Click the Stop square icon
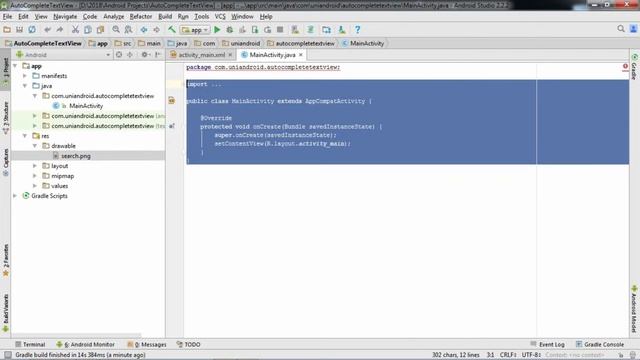Viewport: 640px width, 360px height. click(280, 29)
